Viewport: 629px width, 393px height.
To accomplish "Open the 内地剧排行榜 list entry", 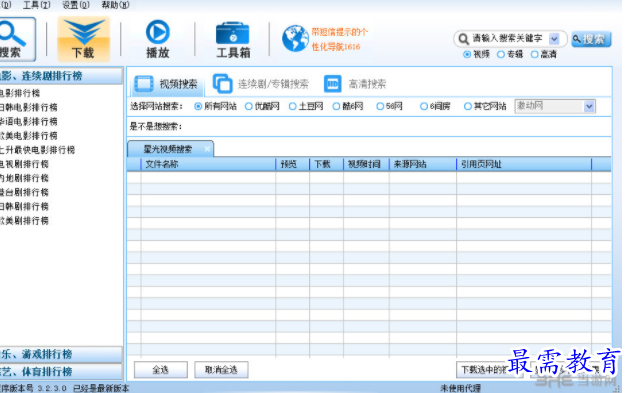I will (24, 178).
